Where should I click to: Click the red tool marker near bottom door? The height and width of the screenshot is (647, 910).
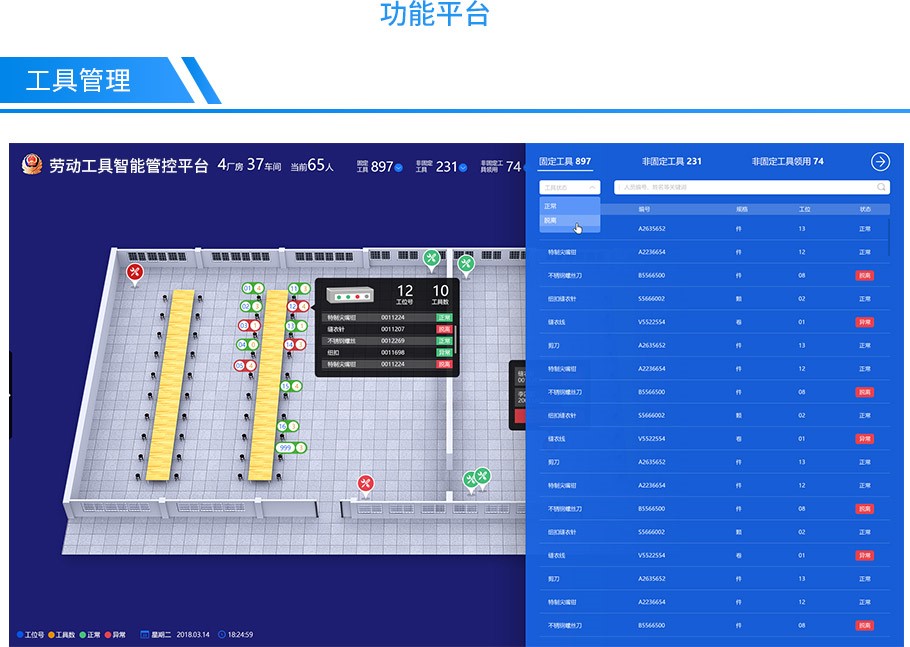365,483
